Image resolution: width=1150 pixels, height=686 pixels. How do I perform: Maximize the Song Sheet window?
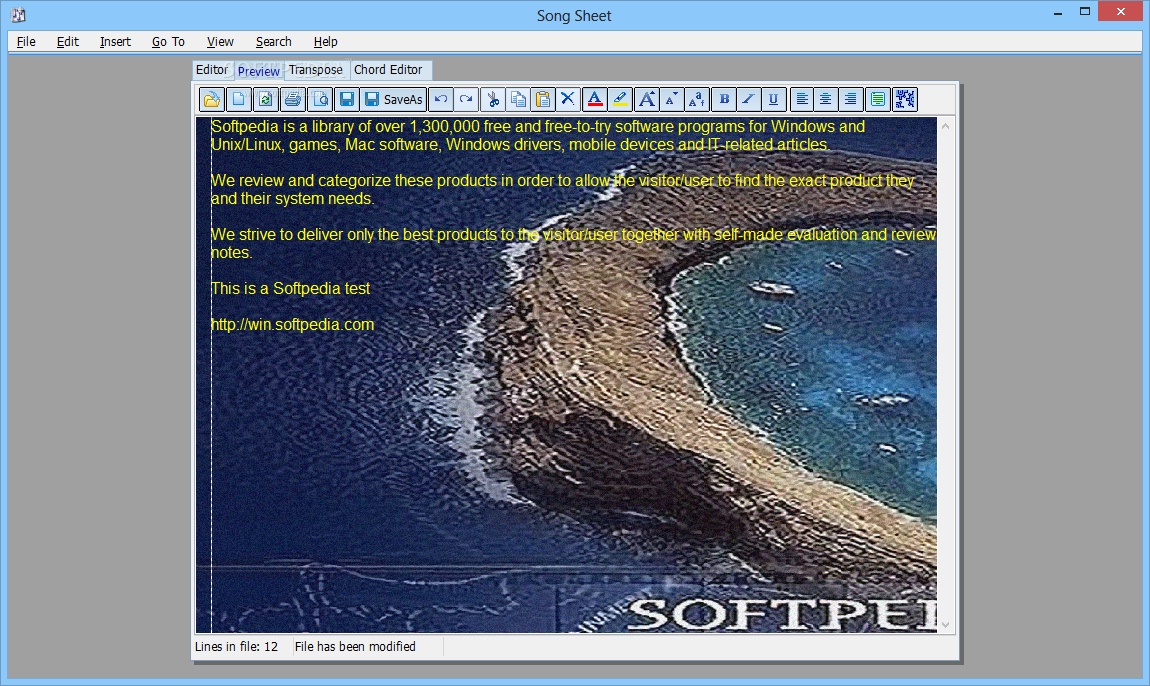(x=1085, y=12)
